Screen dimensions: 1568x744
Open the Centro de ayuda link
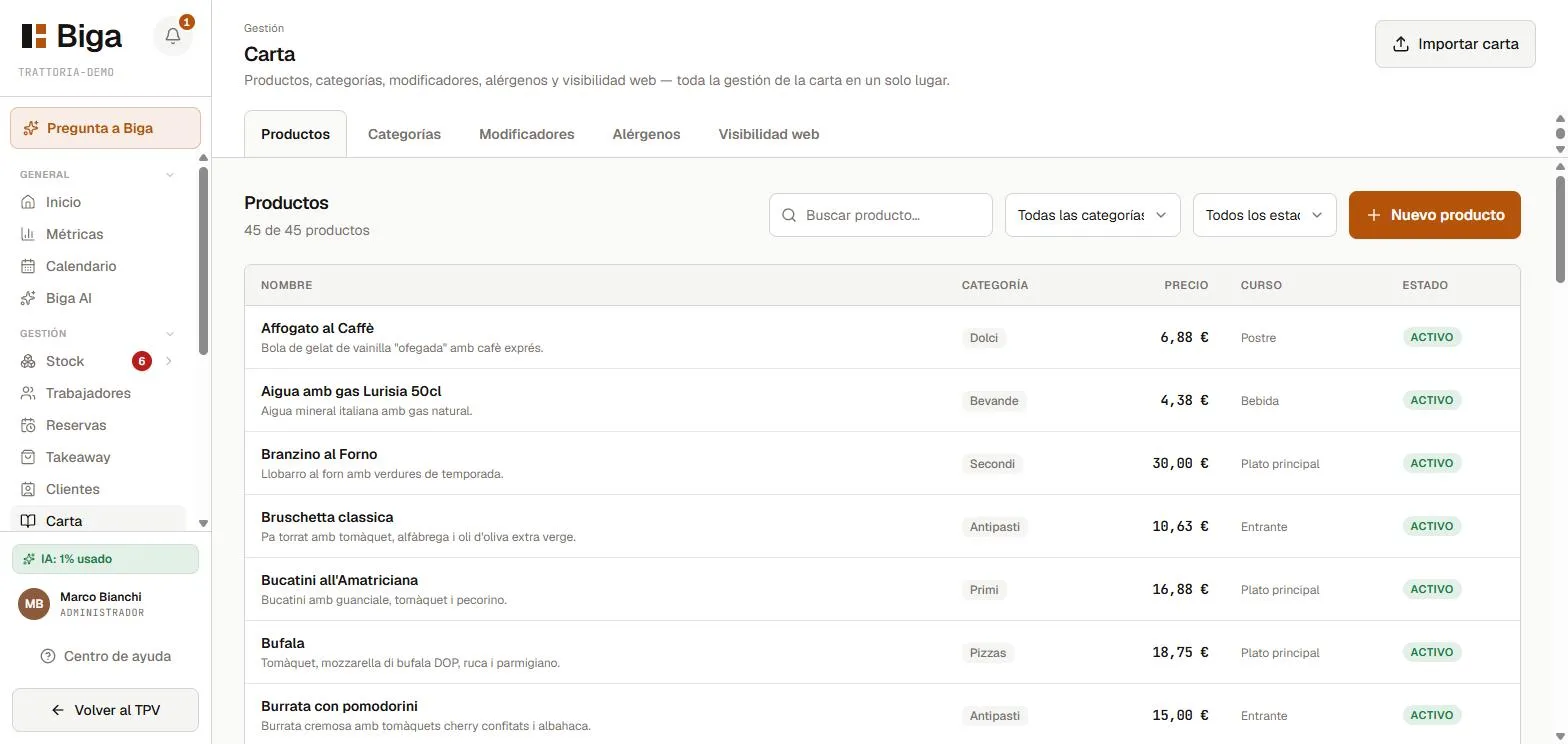[105, 656]
